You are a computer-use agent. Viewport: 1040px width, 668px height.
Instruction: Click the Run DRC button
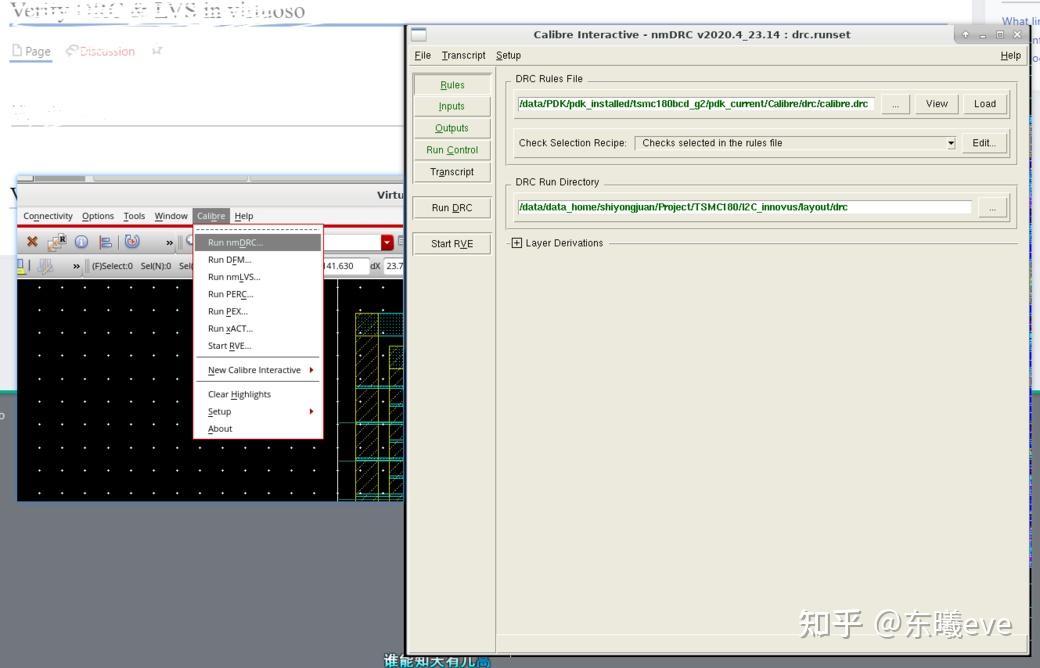[451, 207]
